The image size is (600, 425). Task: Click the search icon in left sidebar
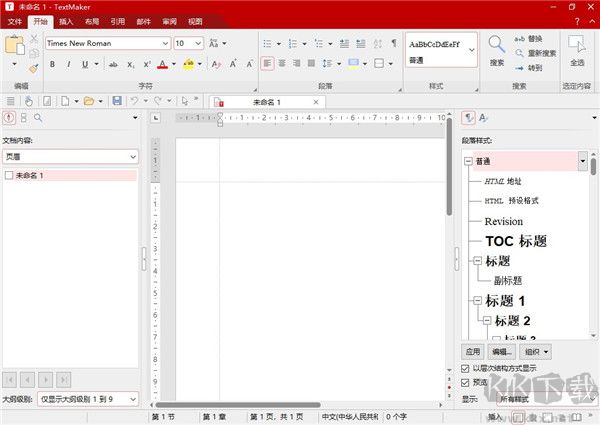point(38,118)
